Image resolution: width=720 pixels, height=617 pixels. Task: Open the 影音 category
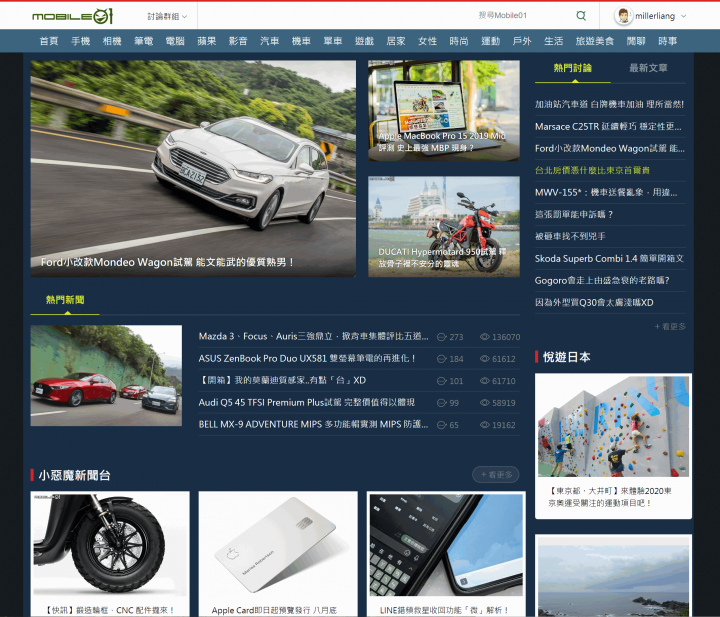click(x=238, y=41)
